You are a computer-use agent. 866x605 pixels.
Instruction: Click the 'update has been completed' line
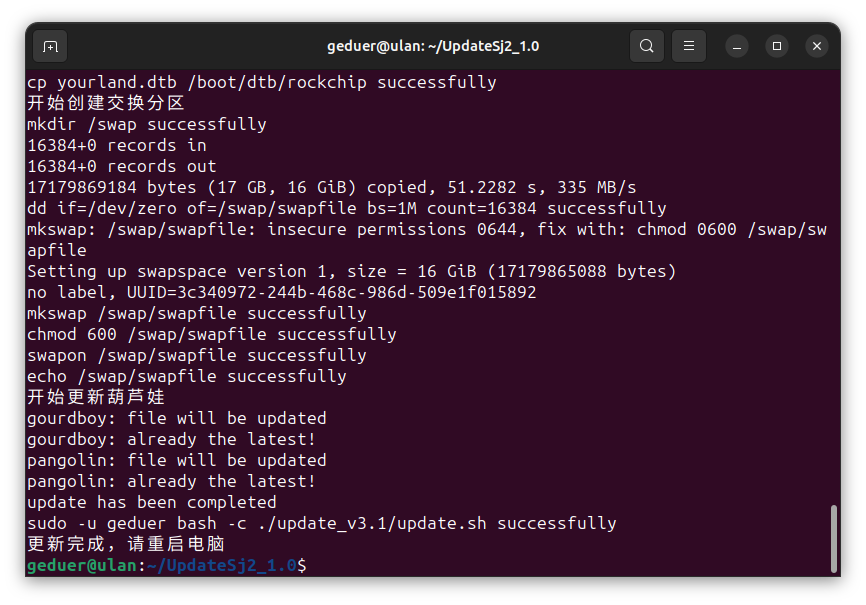[x=152, y=502]
